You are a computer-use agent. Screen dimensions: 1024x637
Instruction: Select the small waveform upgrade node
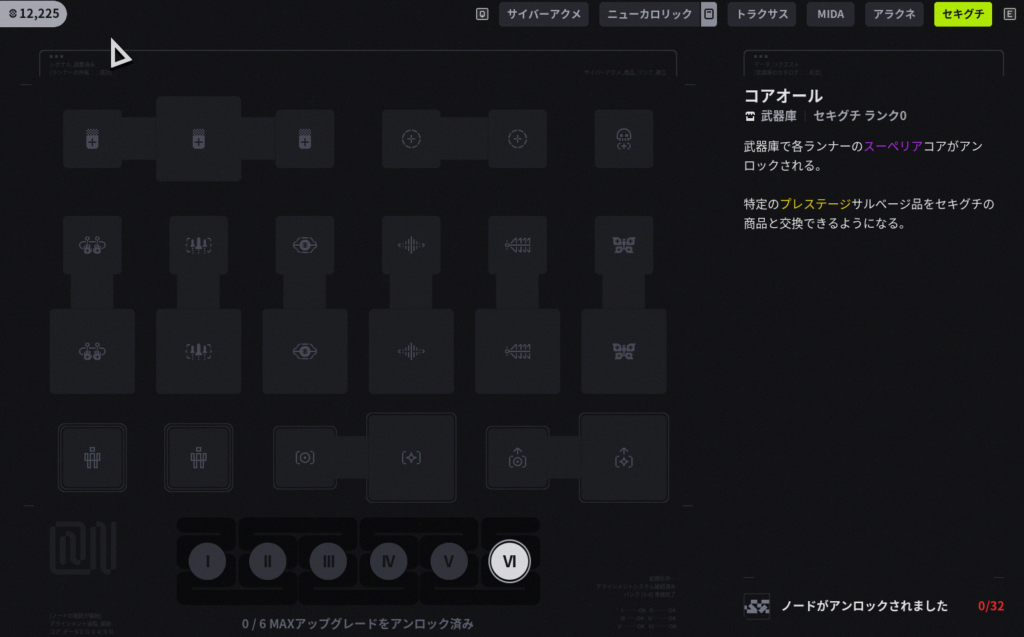(x=411, y=245)
